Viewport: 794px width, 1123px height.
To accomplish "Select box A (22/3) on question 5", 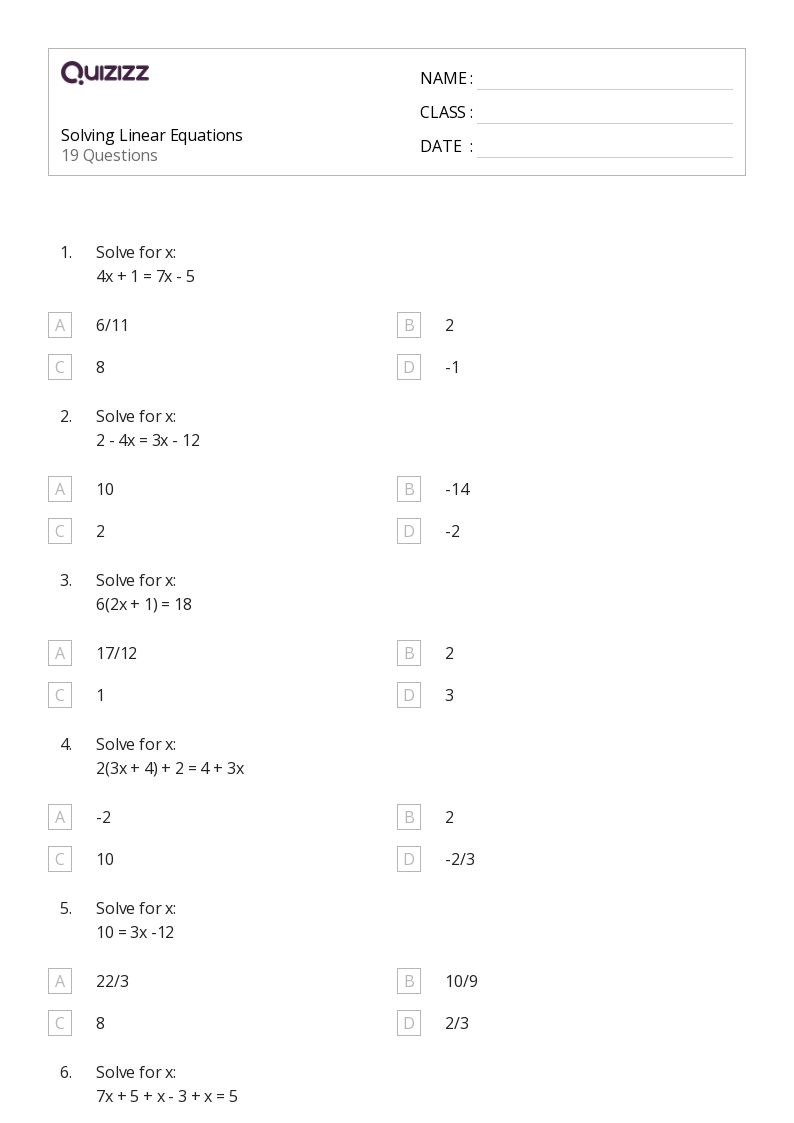I will point(60,981).
